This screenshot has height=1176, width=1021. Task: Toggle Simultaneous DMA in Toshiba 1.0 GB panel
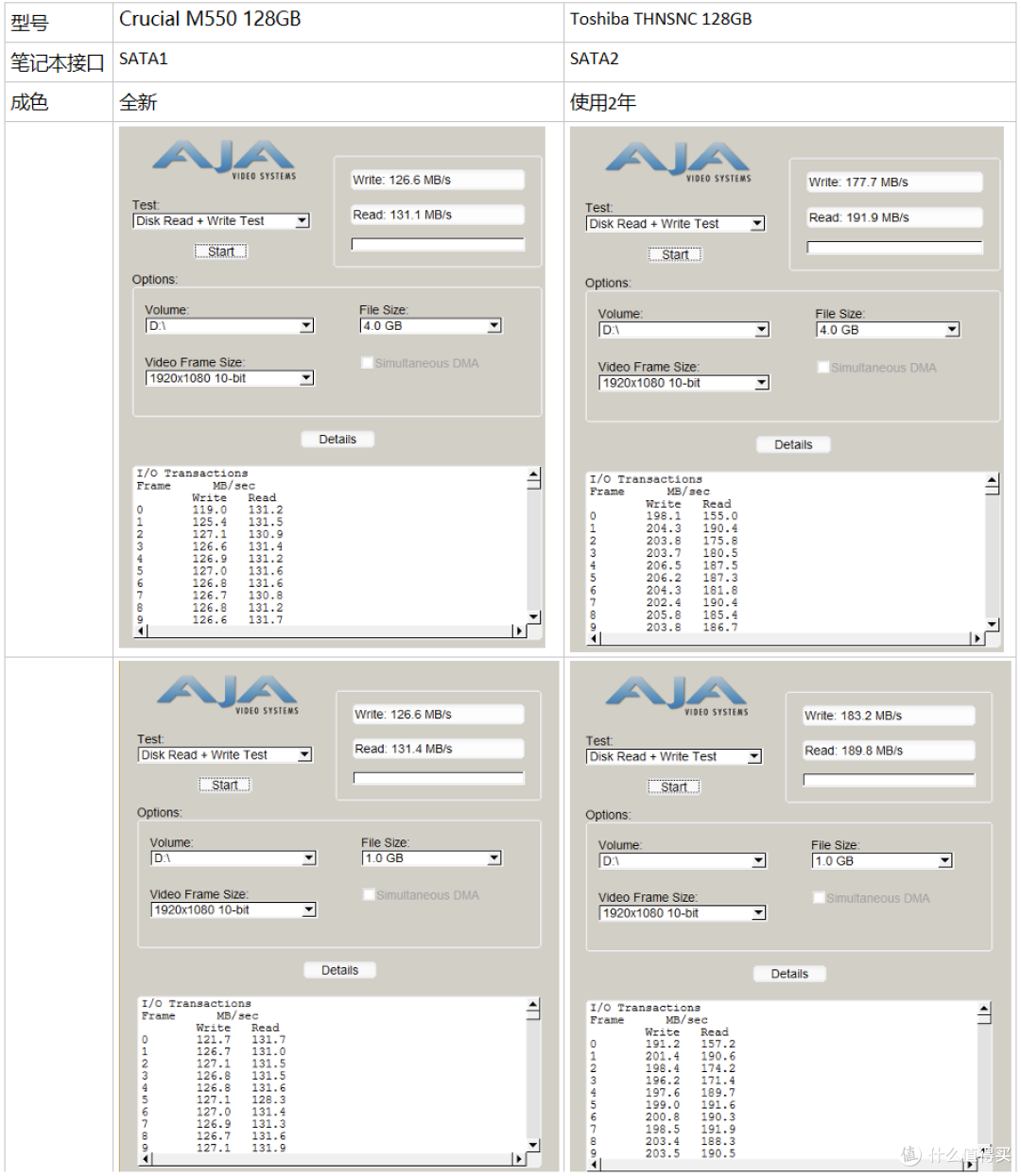(819, 897)
